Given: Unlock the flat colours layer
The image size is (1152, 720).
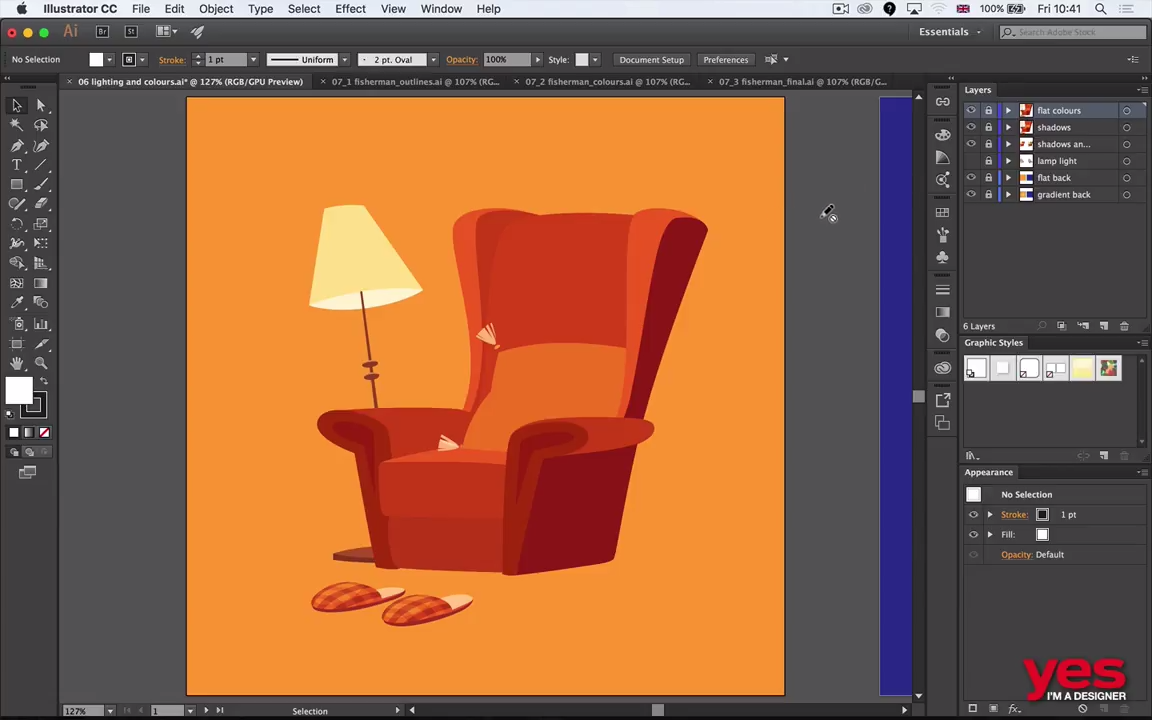Looking at the screenshot, I should [988, 110].
